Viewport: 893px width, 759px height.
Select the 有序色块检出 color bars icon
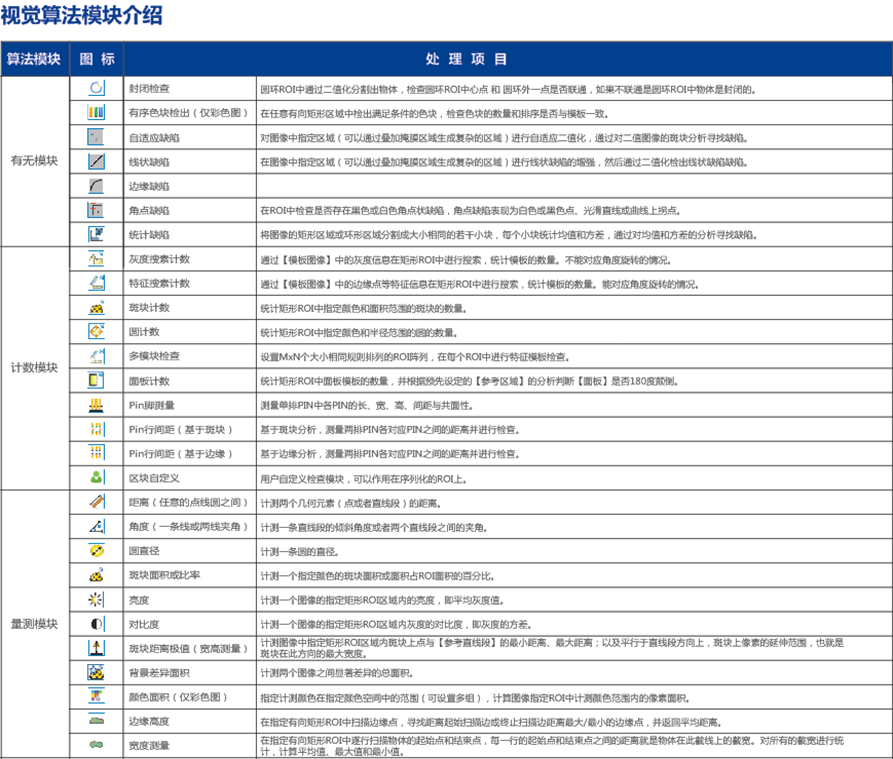click(97, 113)
